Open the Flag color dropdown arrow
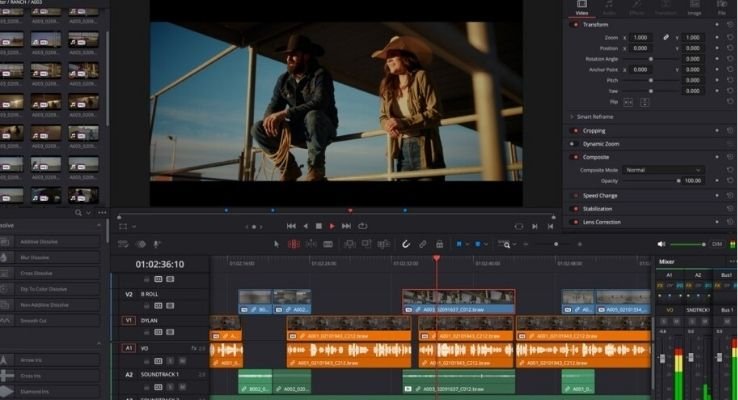Screen dimensions: 738x400 click(466, 244)
